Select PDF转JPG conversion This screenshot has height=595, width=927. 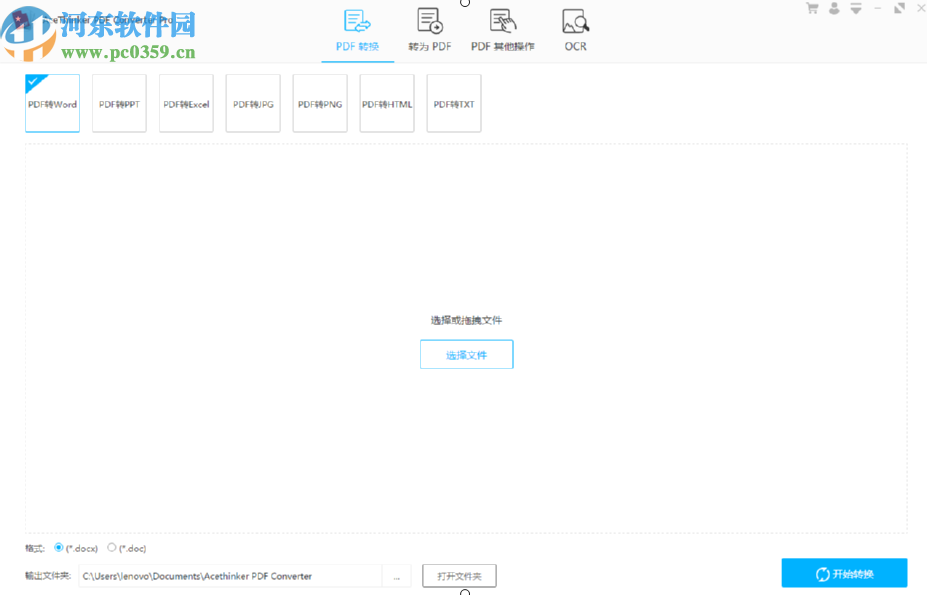pos(253,104)
